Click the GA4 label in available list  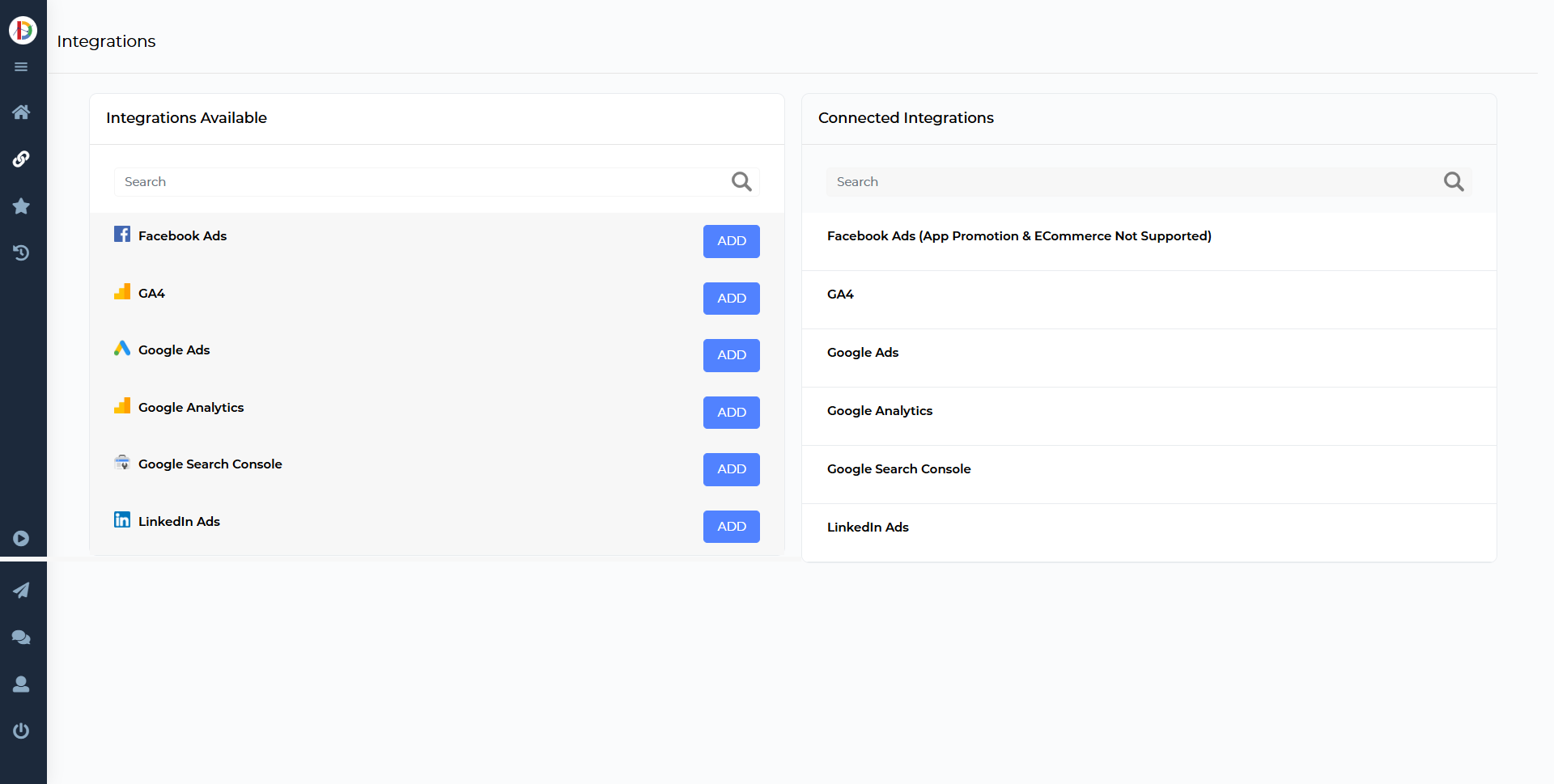pos(151,294)
